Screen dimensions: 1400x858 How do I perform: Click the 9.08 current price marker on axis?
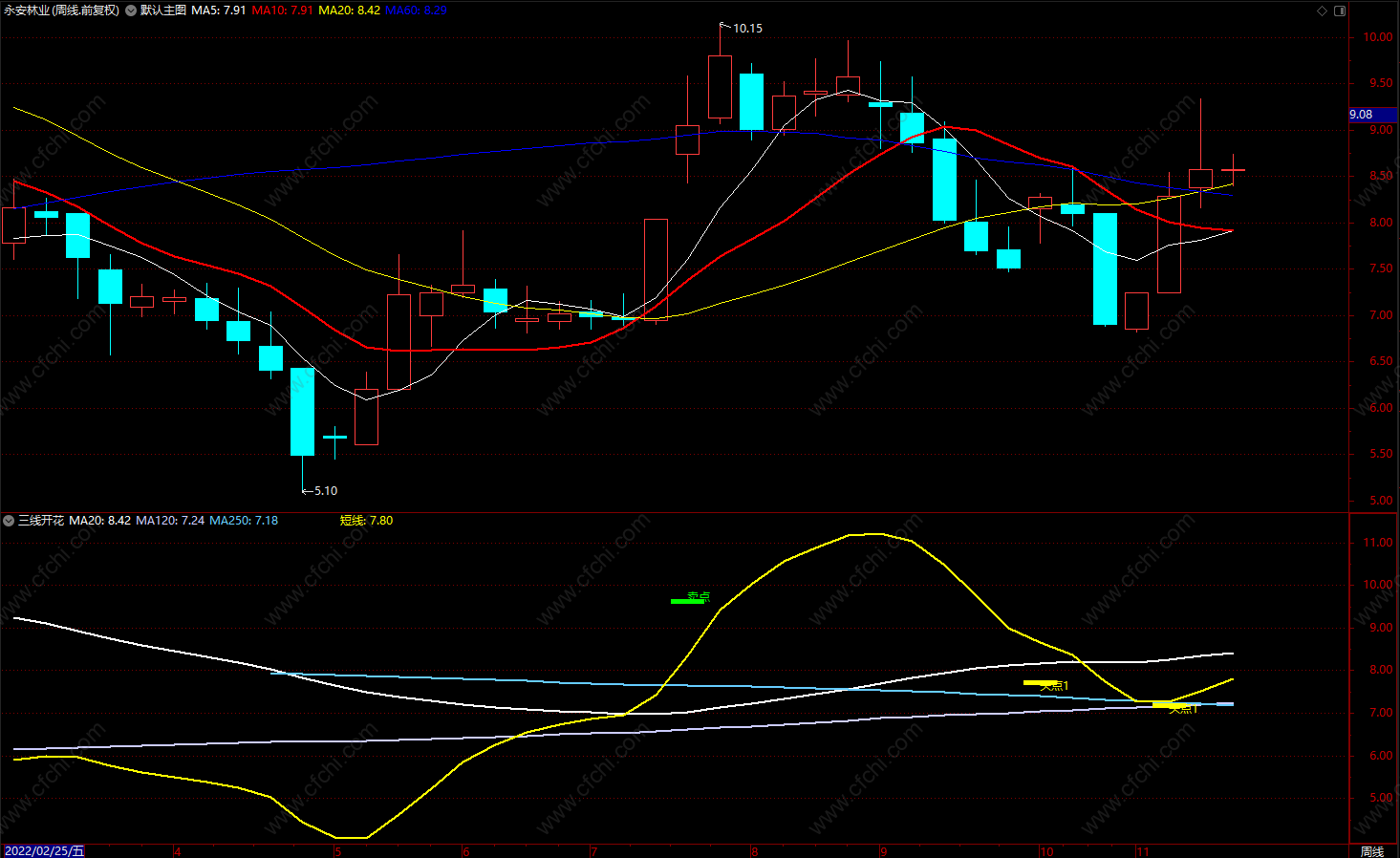(x=1372, y=115)
